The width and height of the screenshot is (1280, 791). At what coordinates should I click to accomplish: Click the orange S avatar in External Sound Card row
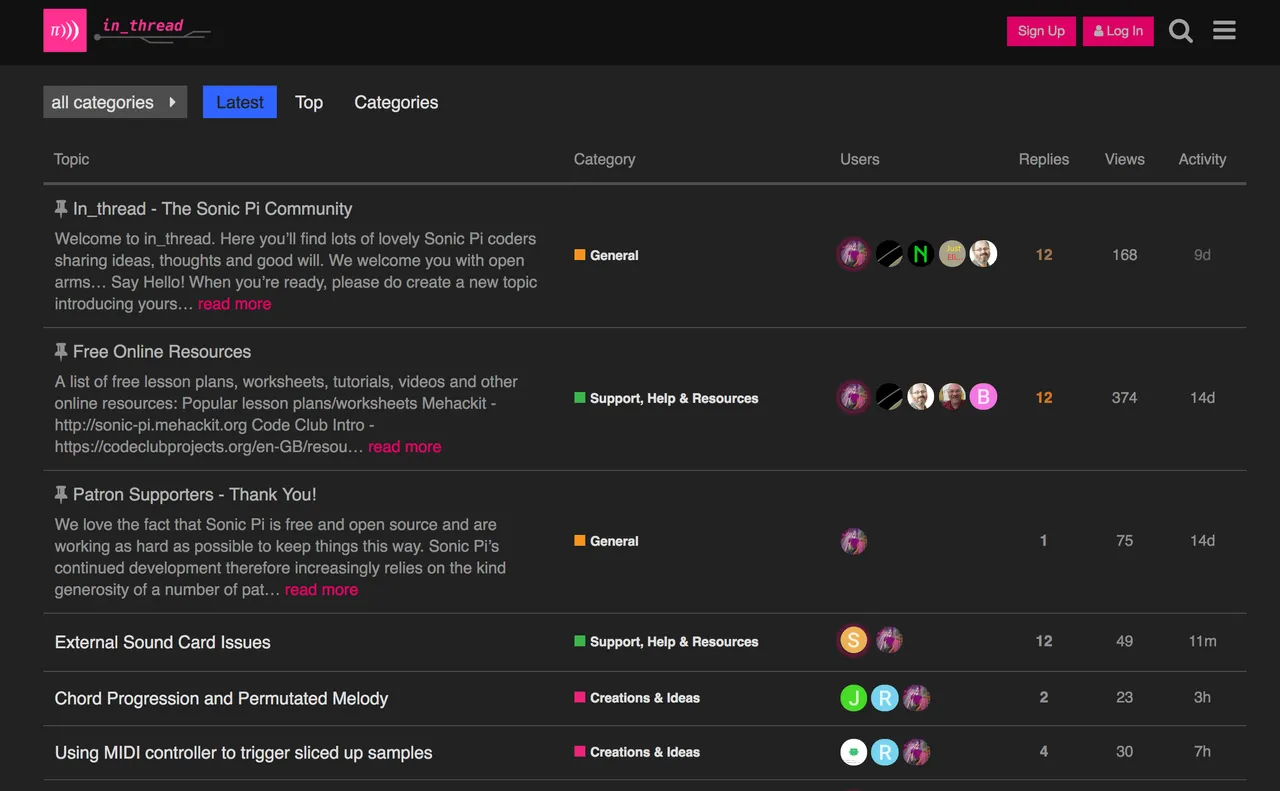pos(853,640)
